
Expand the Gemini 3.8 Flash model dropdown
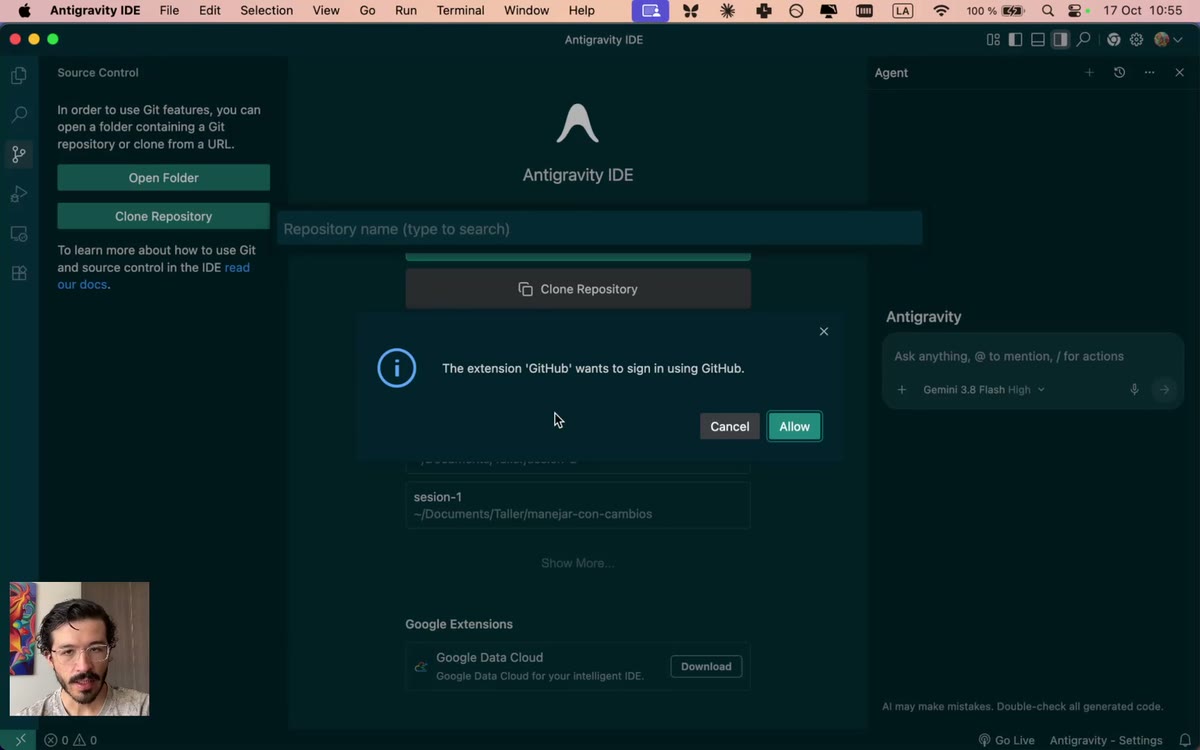(984, 390)
